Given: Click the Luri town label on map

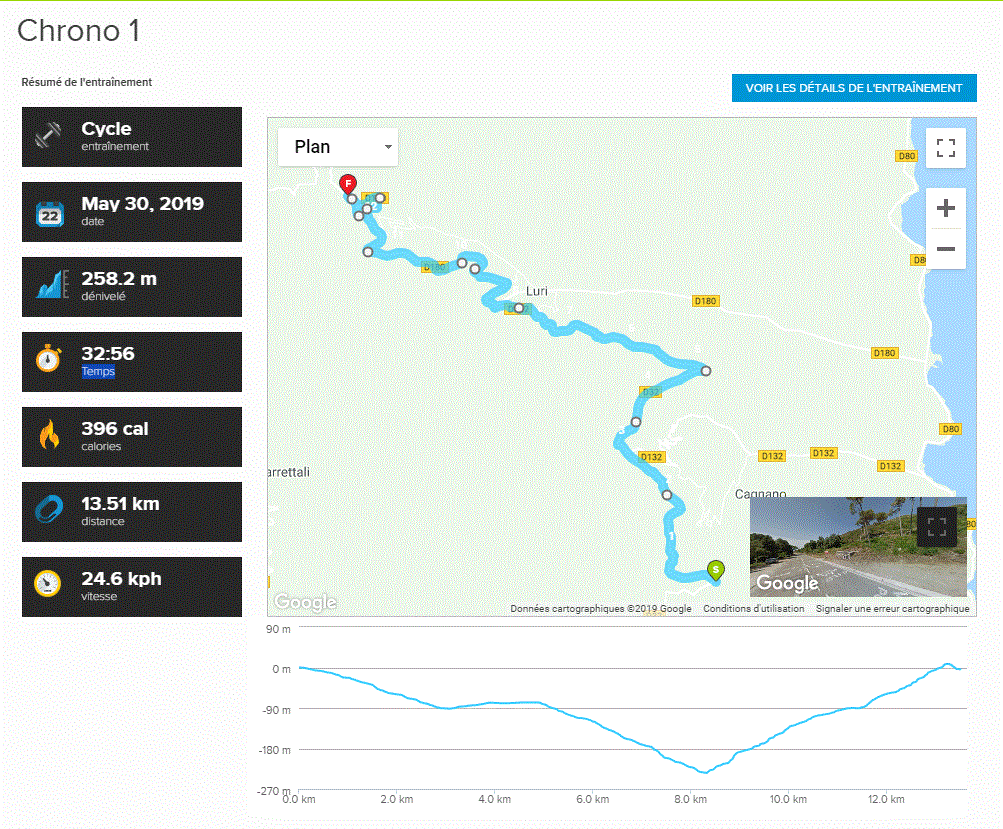Looking at the screenshot, I should (537, 291).
